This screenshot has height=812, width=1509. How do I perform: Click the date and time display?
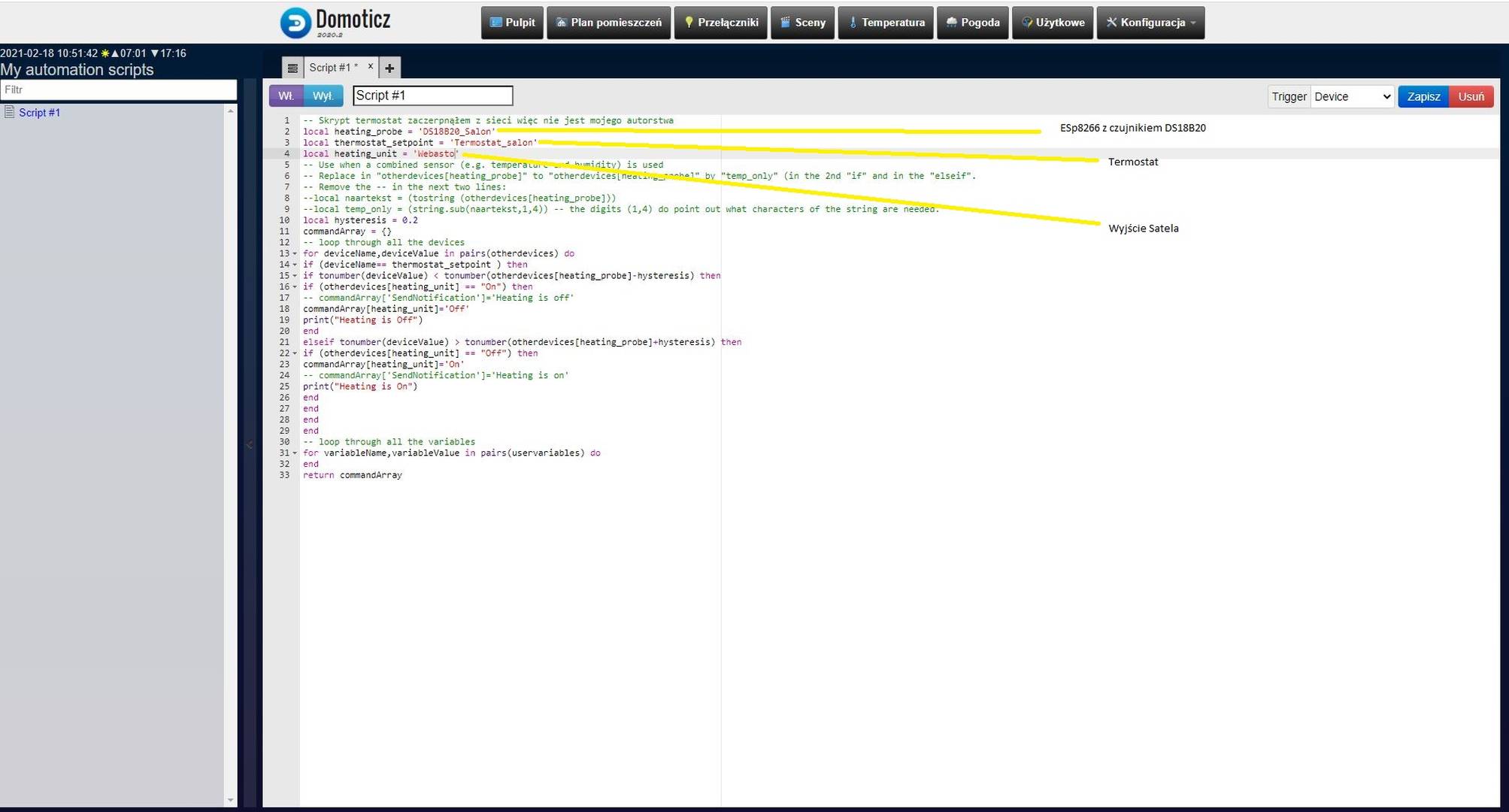(x=93, y=53)
